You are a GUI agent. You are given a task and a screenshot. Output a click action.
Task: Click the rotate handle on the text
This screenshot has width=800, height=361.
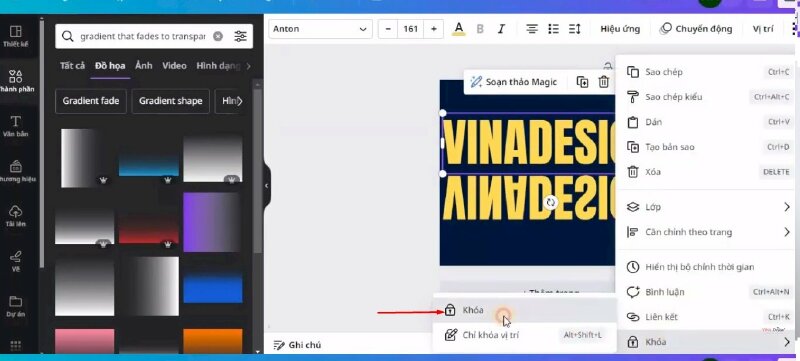551,202
